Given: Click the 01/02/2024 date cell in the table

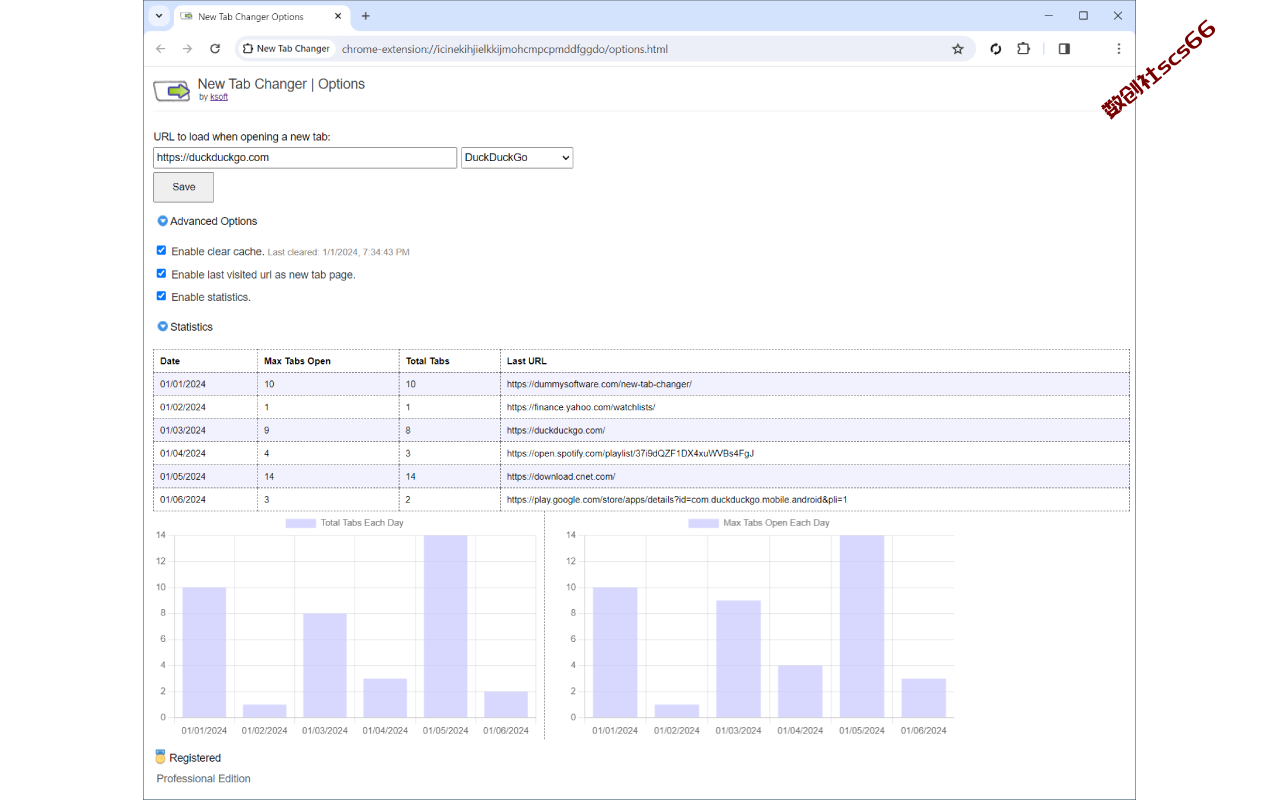Looking at the screenshot, I should pos(205,407).
